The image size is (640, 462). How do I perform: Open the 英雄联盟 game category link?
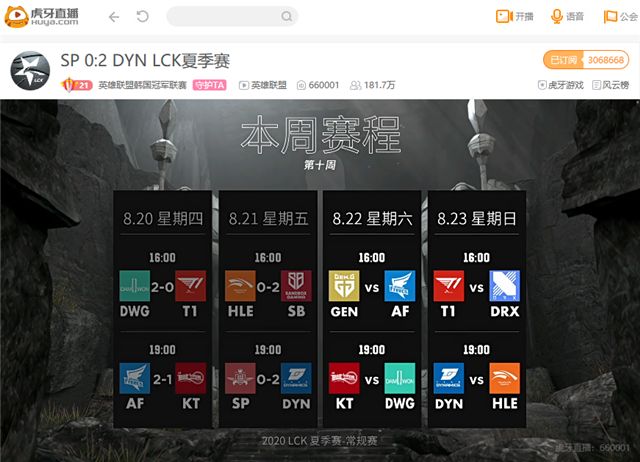pos(269,85)
